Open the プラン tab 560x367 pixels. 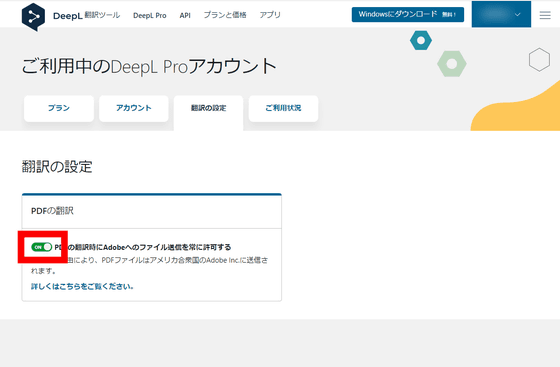tap(59, 108)
